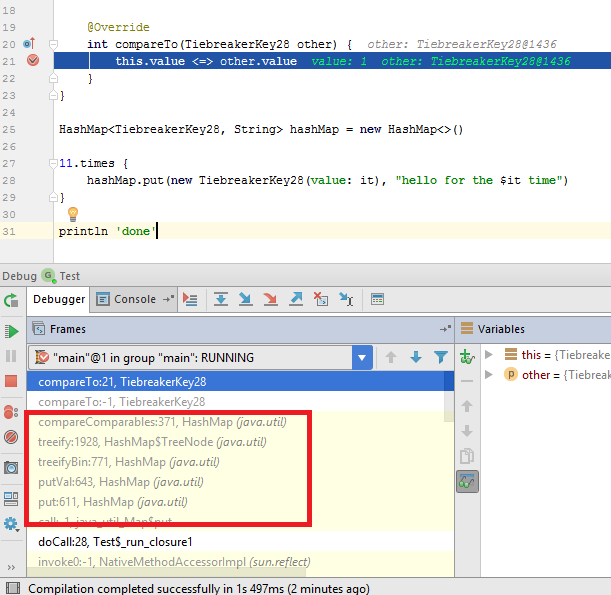Expand the 'this' variable node
The image size is (611, 595).
pos(489,355)
